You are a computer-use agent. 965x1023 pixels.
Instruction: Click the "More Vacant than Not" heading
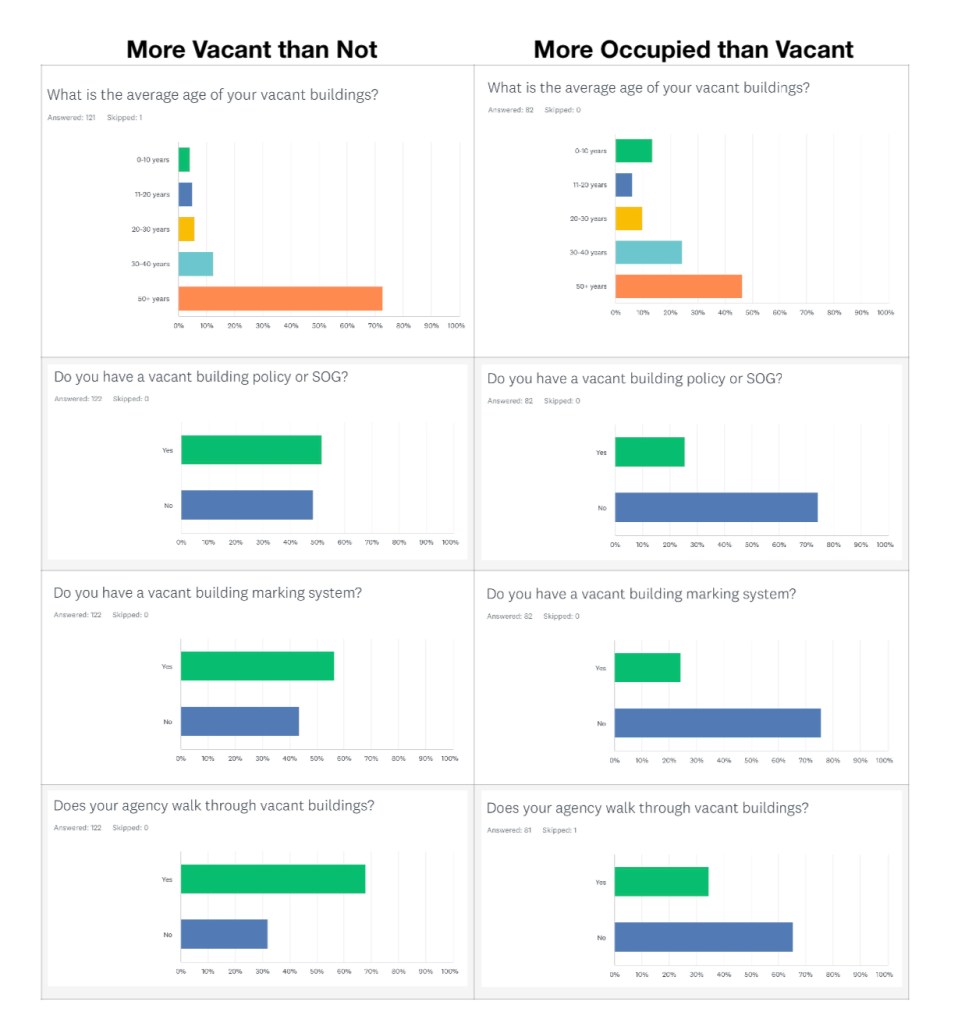(x=252, y=49)
